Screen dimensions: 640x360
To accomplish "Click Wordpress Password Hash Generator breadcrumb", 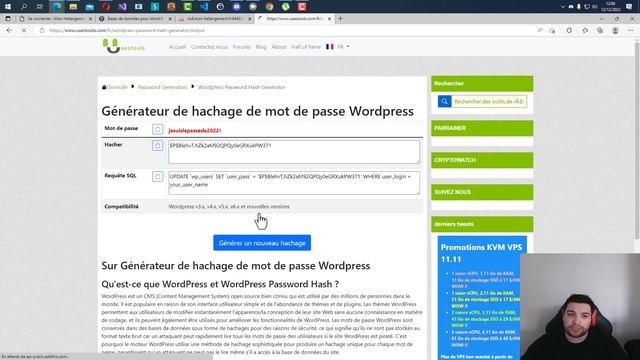I will (241, 87).
